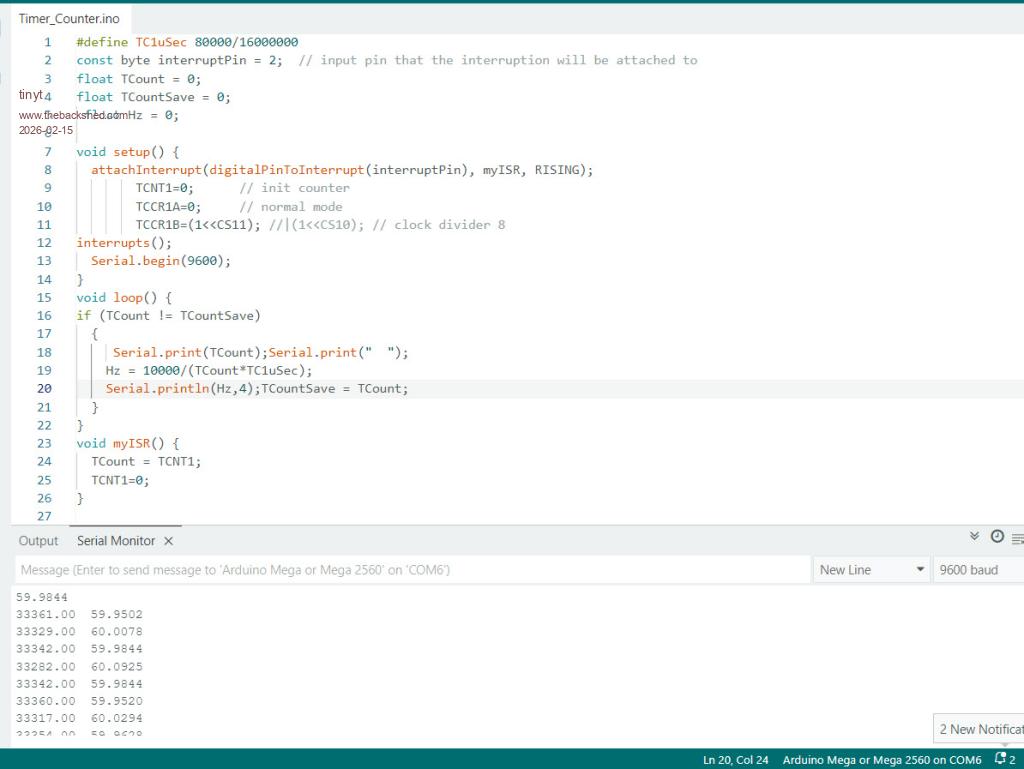
Task: Select the Timer_Counter.ino editor tab
Action: (x=69, y=19)
